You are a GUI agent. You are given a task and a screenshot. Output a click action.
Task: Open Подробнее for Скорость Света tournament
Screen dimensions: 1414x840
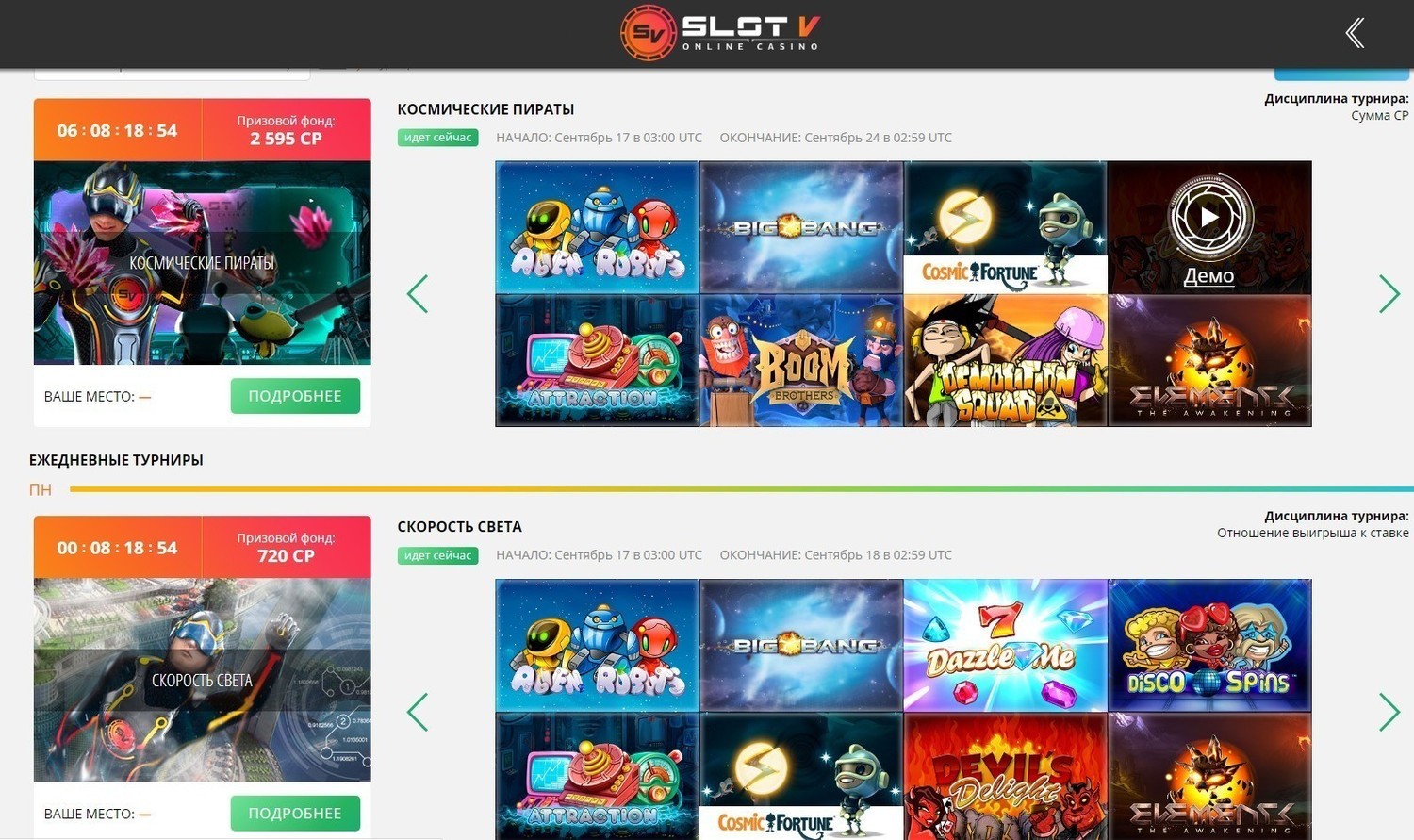295,813
